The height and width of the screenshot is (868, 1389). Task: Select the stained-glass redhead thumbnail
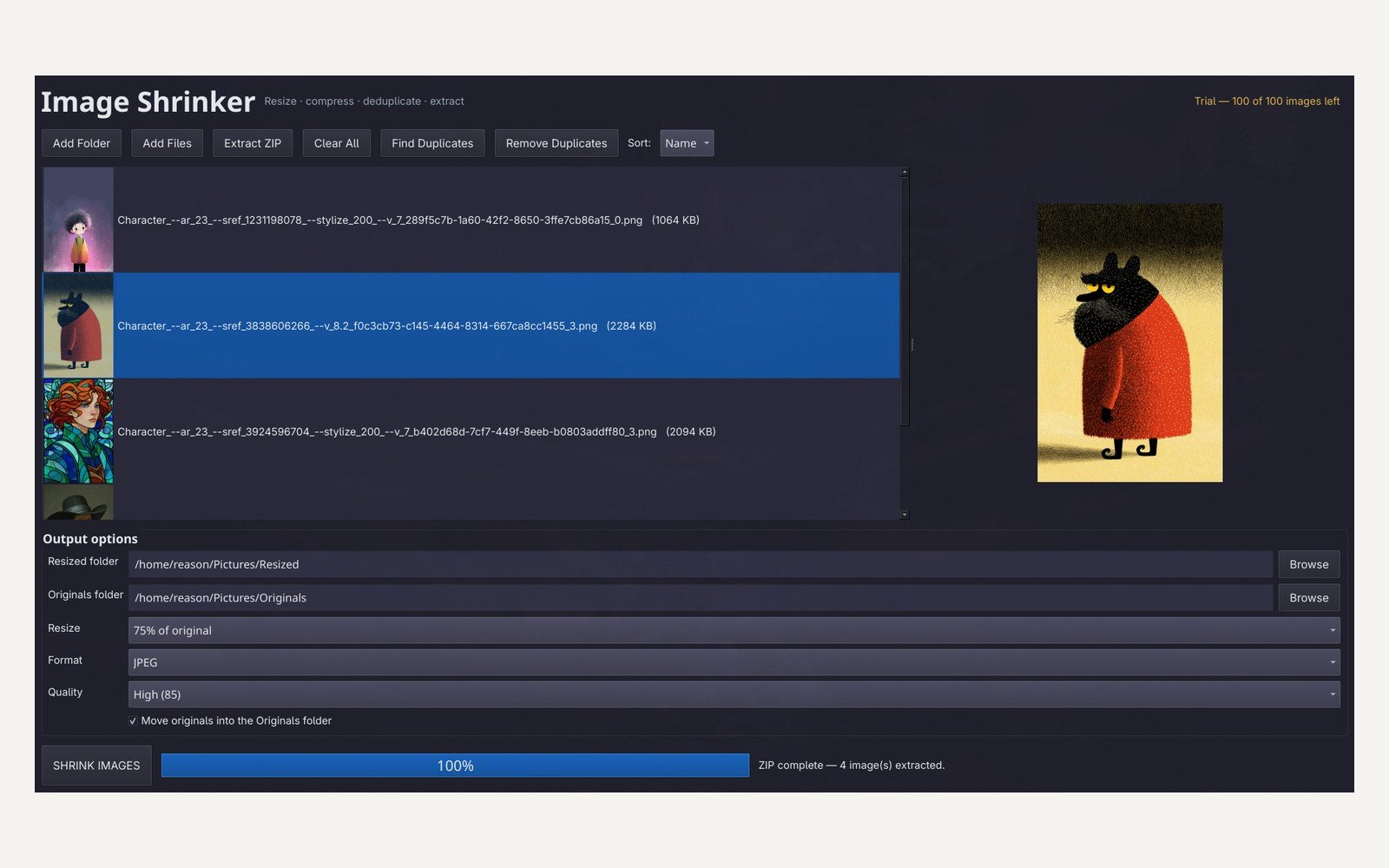click(78, 431)
